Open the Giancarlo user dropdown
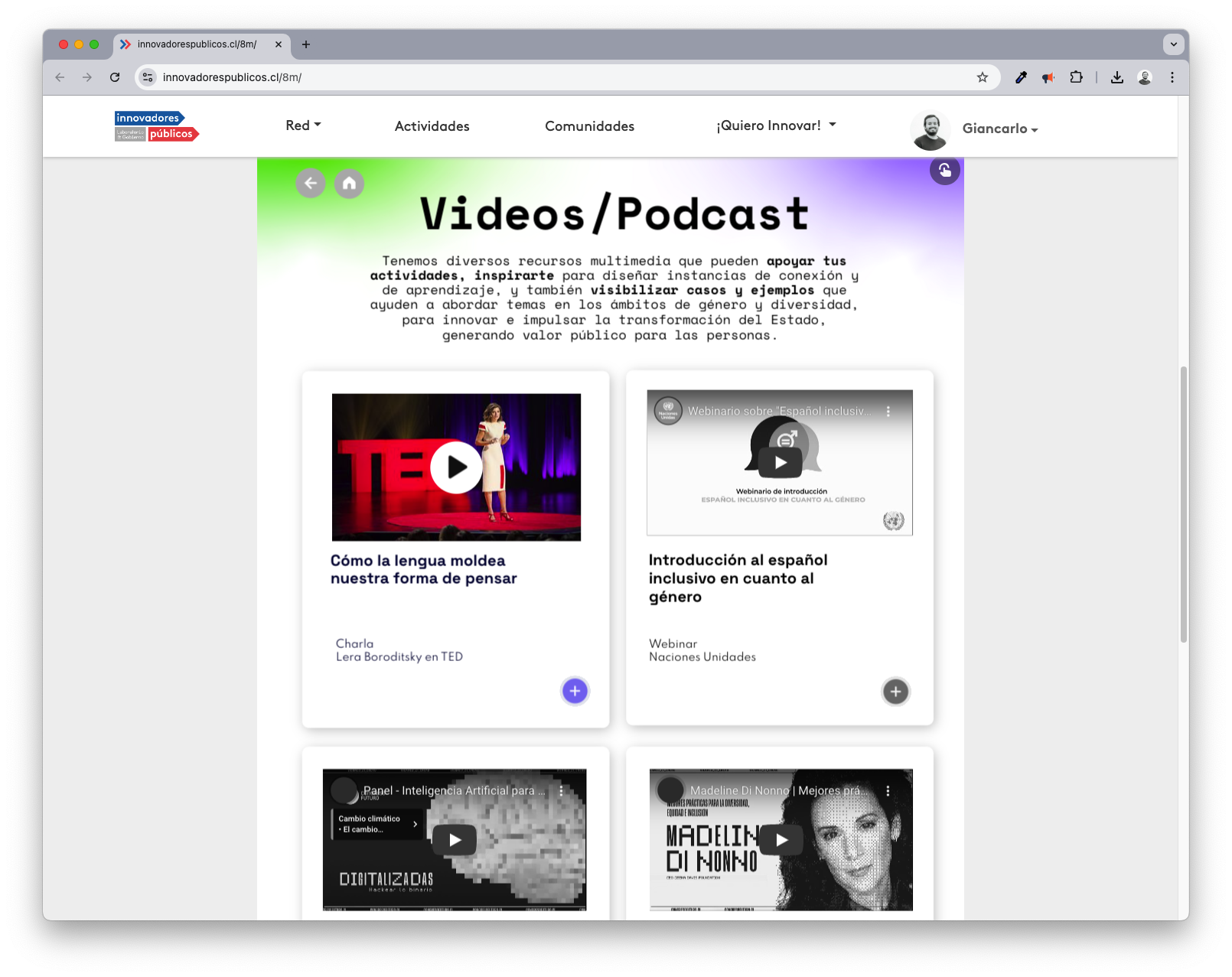The height and width of the screenshot is (977, 1232). 999,129
